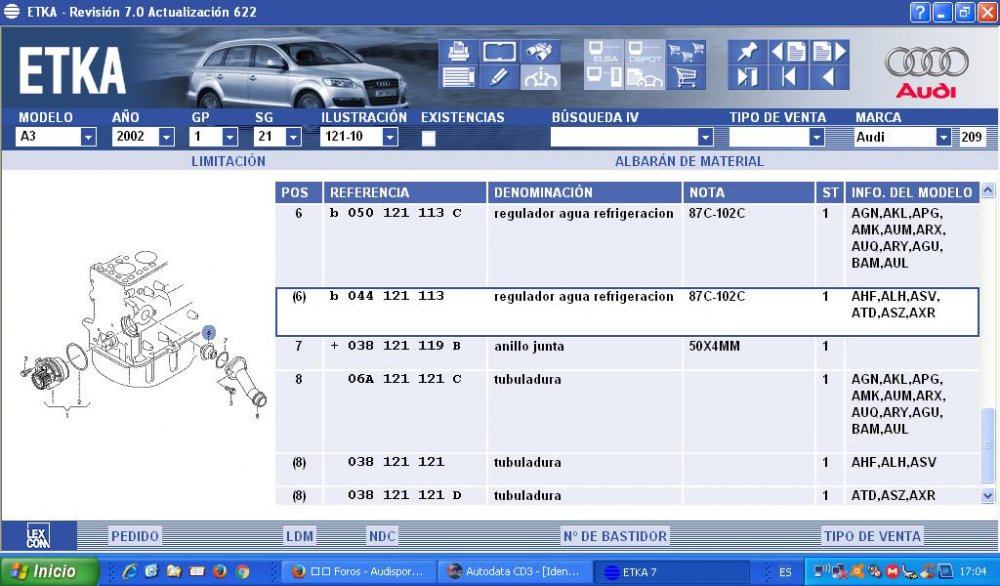Click the Nº DE BASTIDOR label
Screen dimensions: 1000x586
(615, 536)
